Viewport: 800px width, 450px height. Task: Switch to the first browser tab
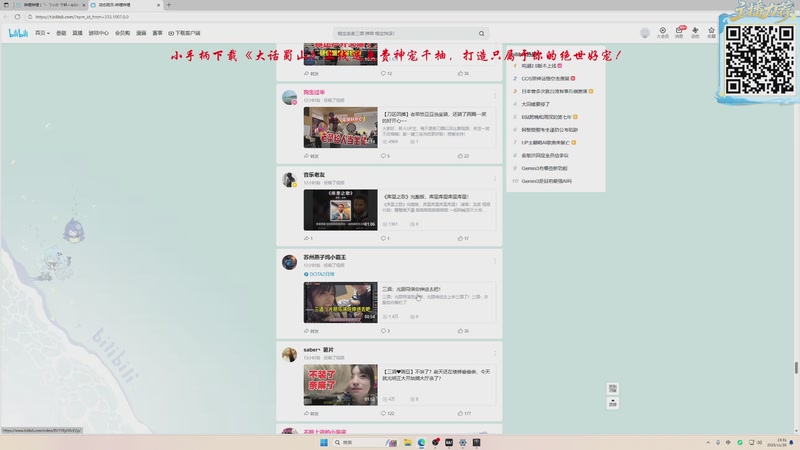coord(50,5)
